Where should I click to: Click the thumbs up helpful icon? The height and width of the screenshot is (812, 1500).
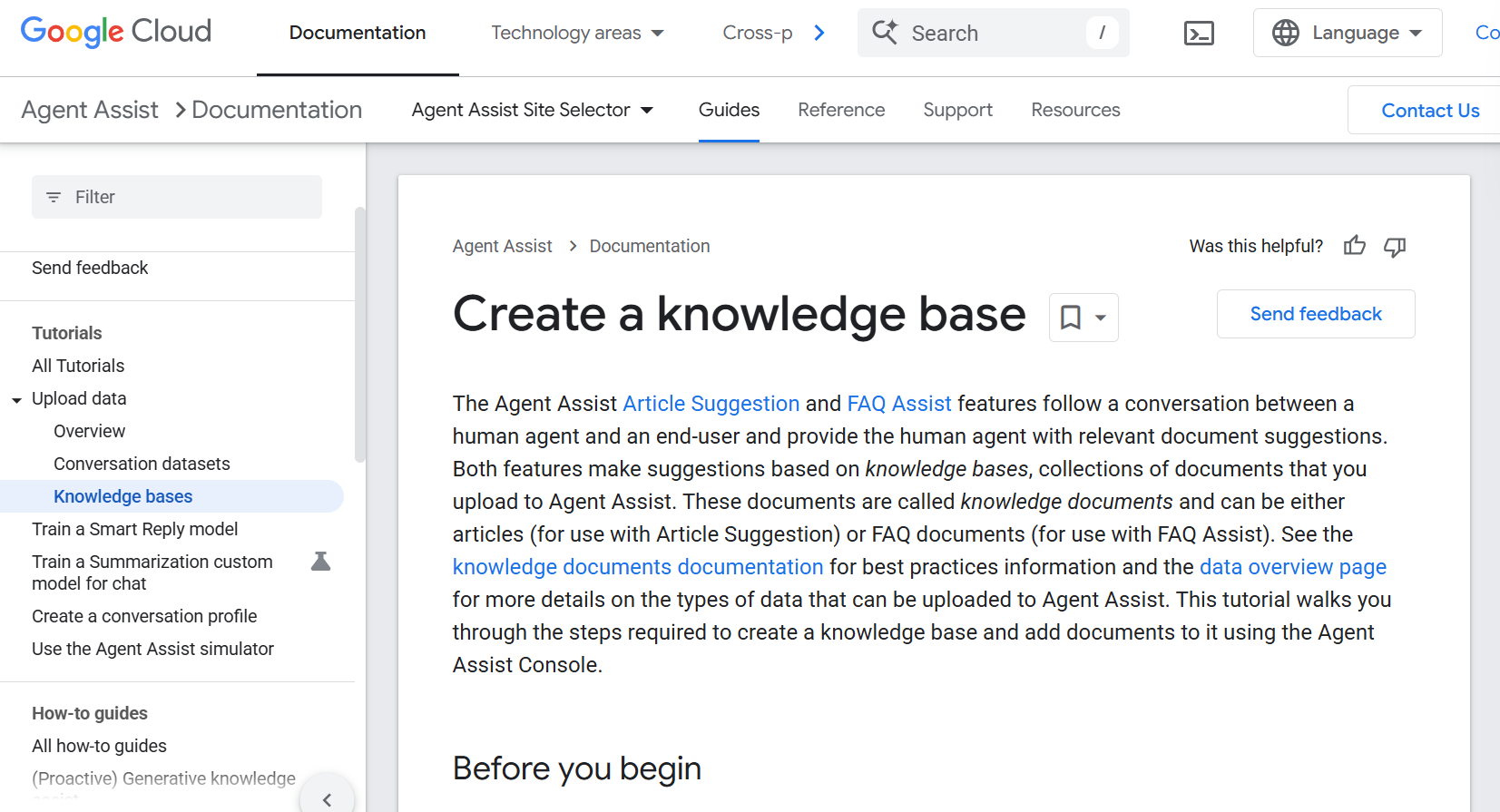point(1354,246)
